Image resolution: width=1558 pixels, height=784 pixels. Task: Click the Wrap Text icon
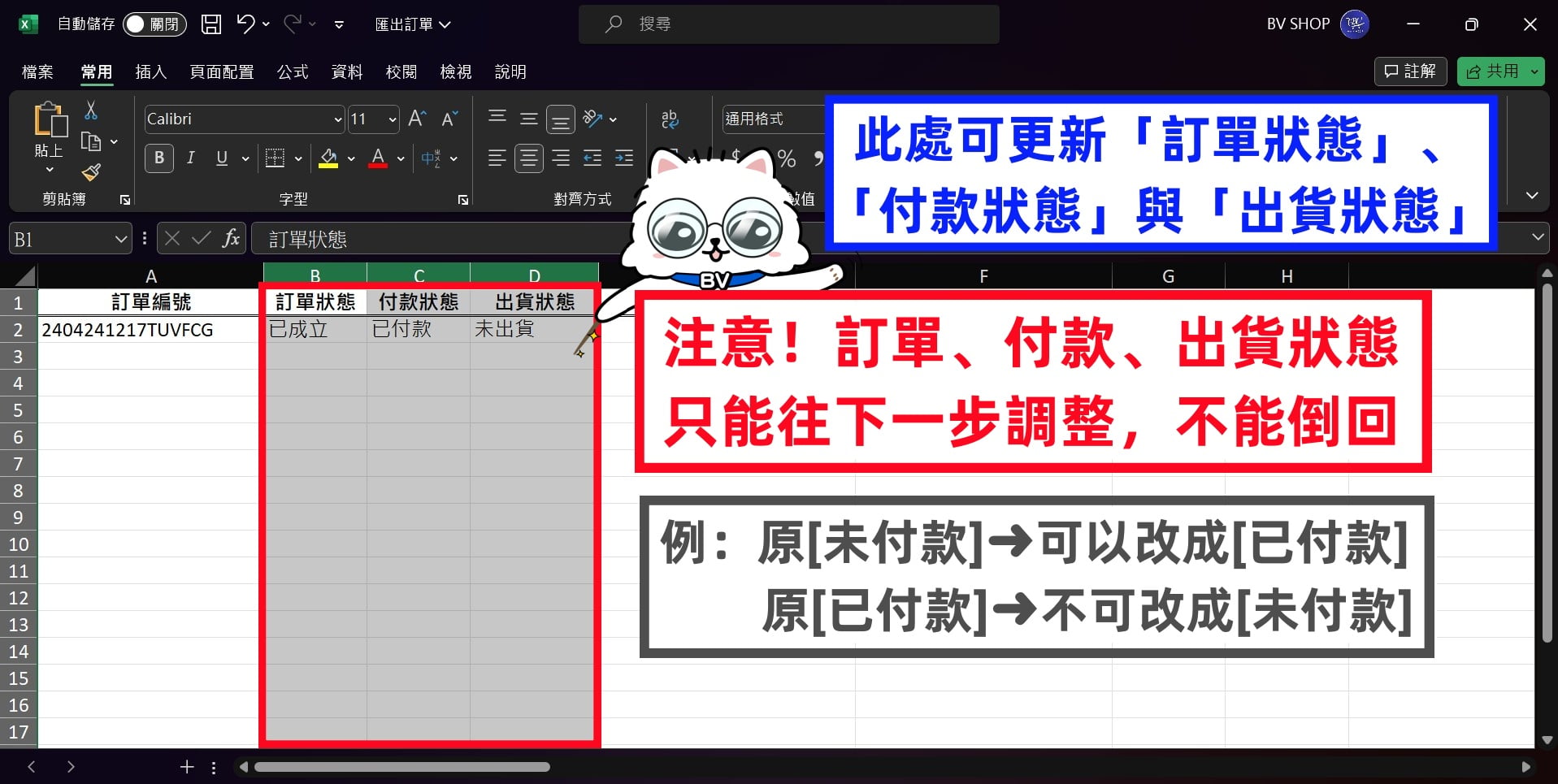click(x=670, y=119)
